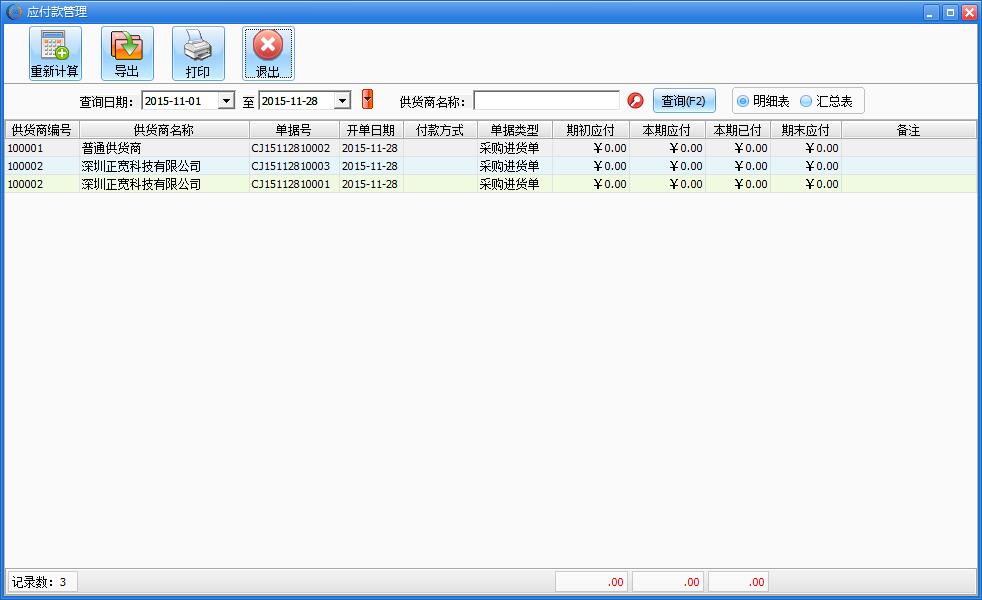Click the 本期已付 column header
Viewport: 982px width, 600px height.
tap(738, 130)
